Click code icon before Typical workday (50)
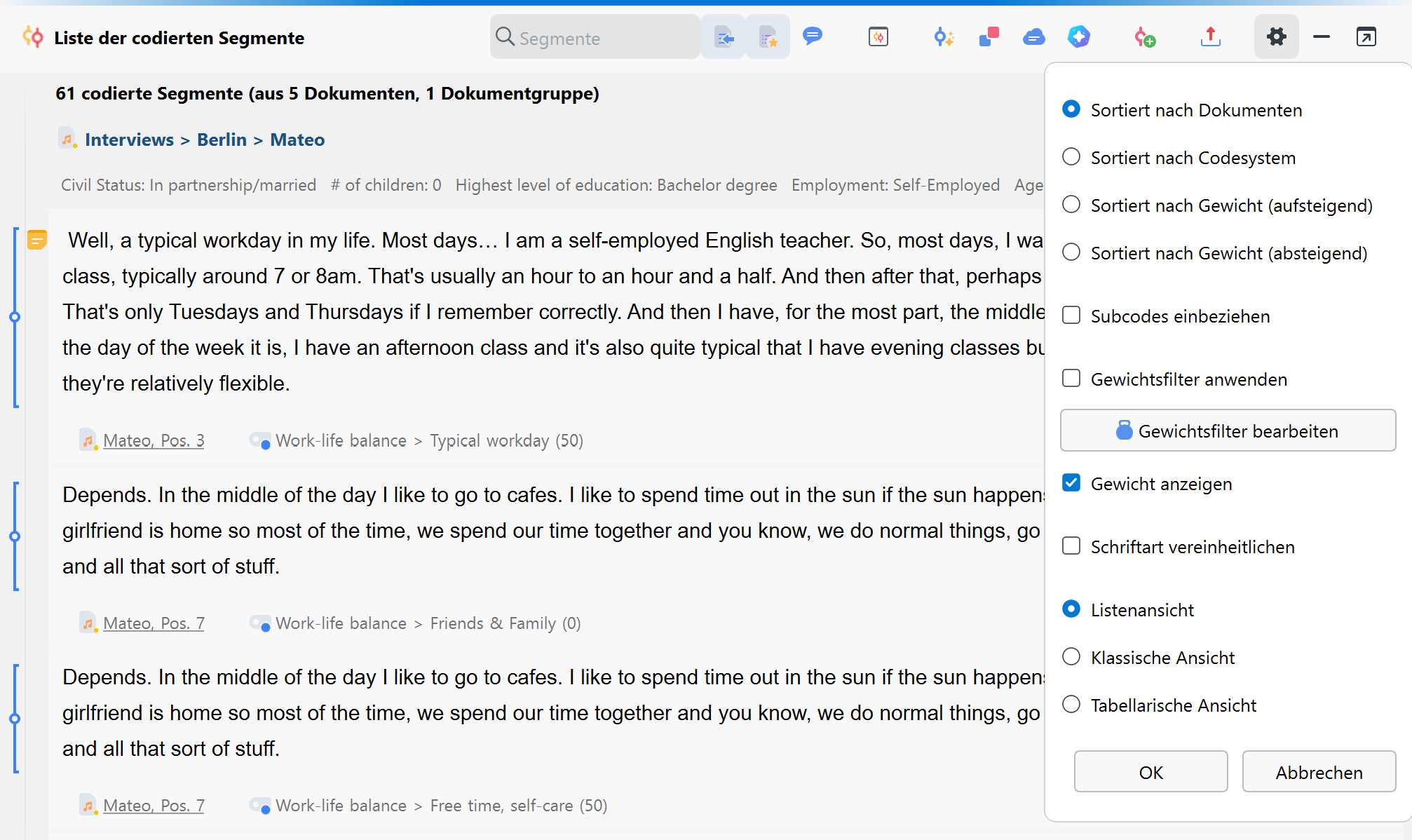 click(260, 440)
